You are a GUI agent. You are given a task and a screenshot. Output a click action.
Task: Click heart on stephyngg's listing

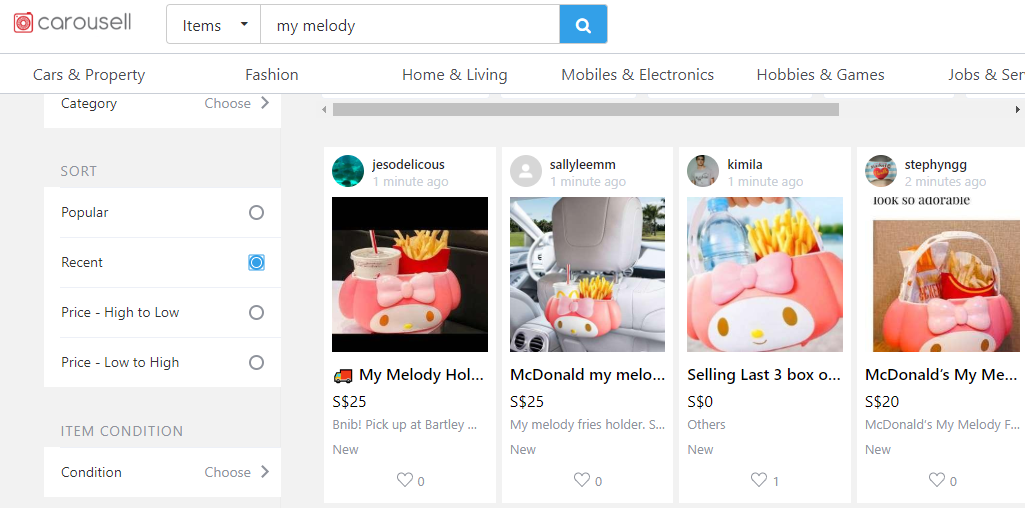936,480
